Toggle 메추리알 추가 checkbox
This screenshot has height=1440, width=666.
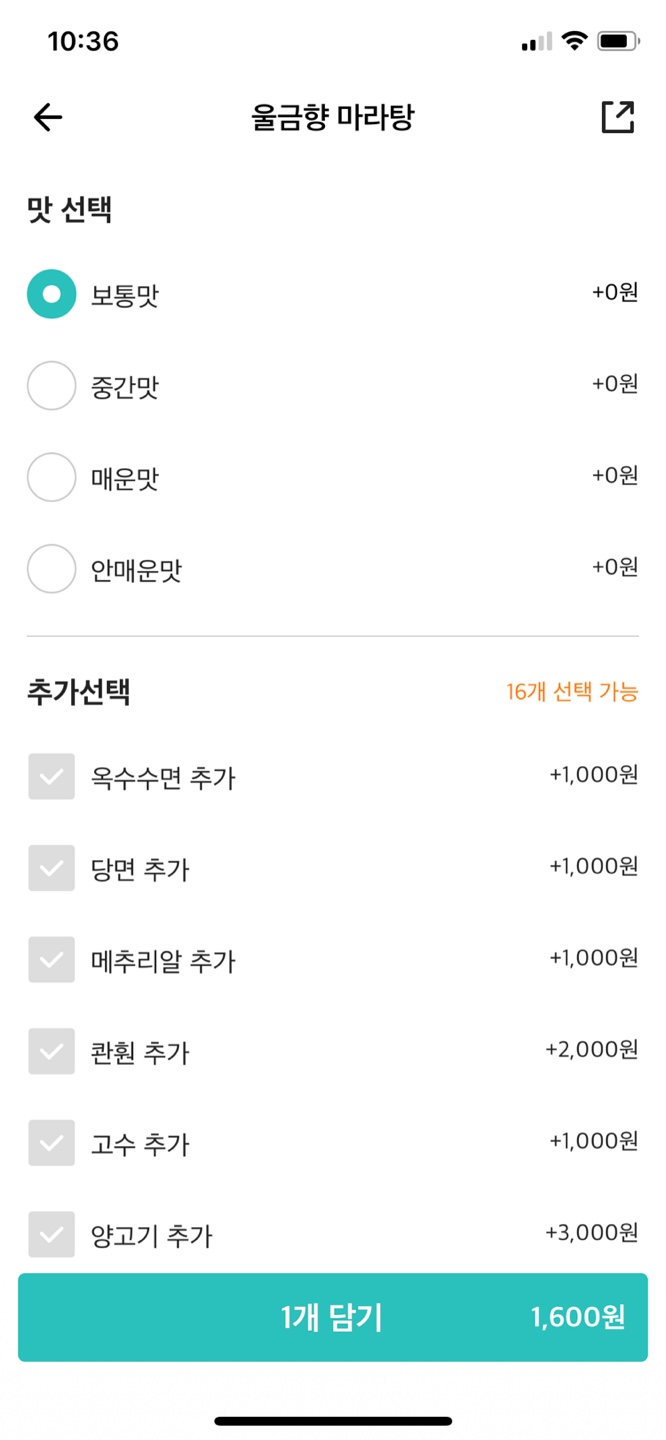(51, 960)
